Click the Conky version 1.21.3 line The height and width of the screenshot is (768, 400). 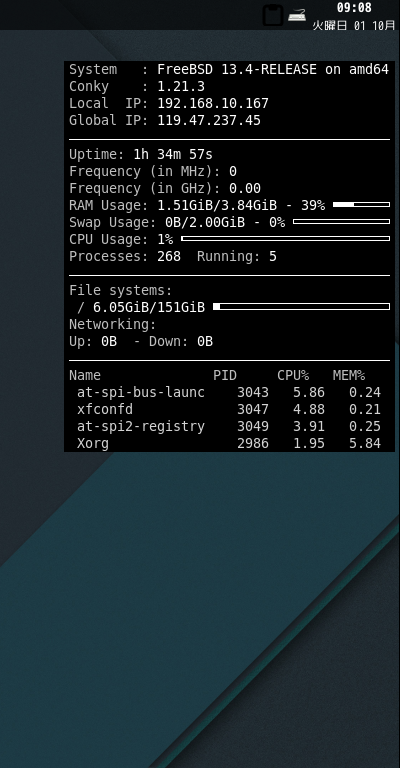[x=137, y=86]
